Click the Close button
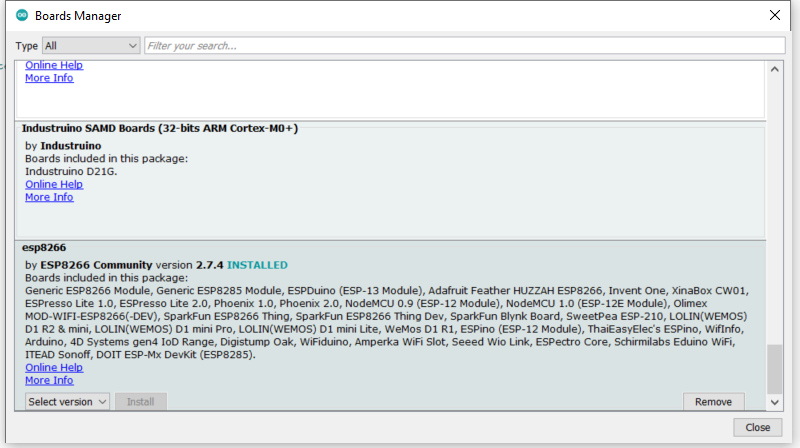 tap(758, 428)
